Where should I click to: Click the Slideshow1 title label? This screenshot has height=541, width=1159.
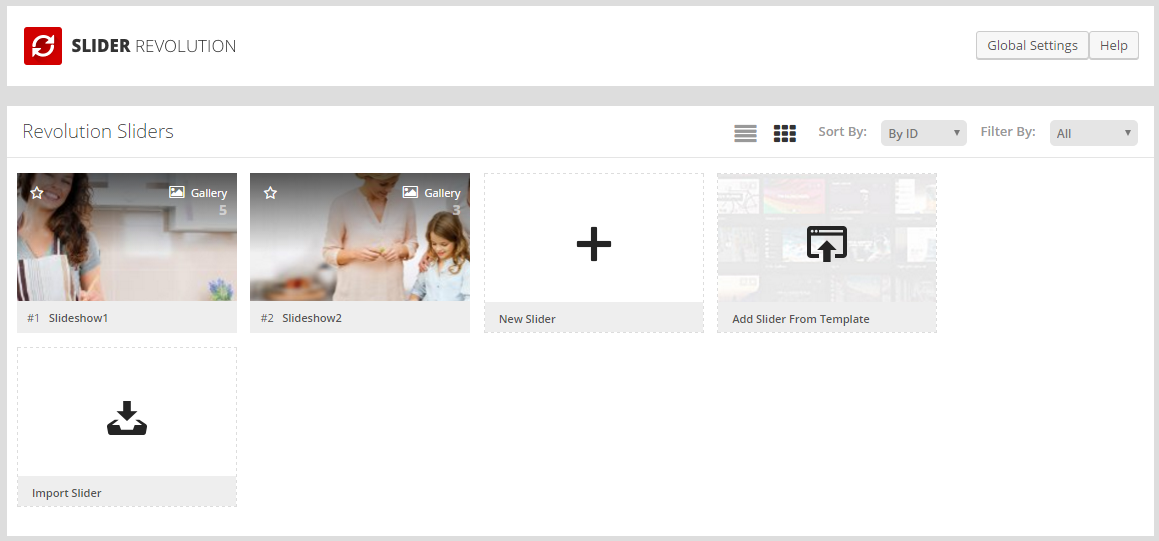78,318
